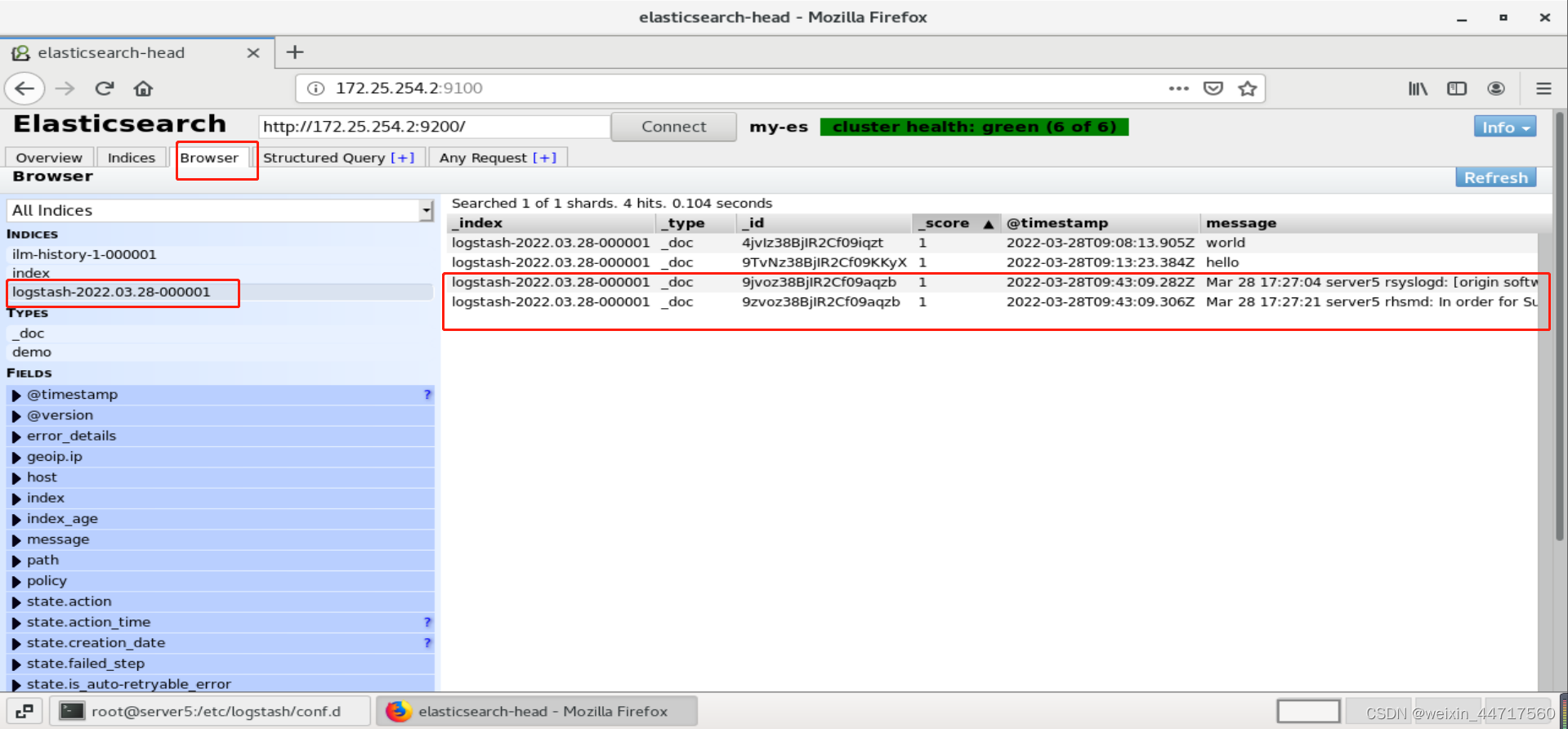Show site information icon in address bar
Viewport: 1568px width, 729px height.
click(x=316, y=88)
